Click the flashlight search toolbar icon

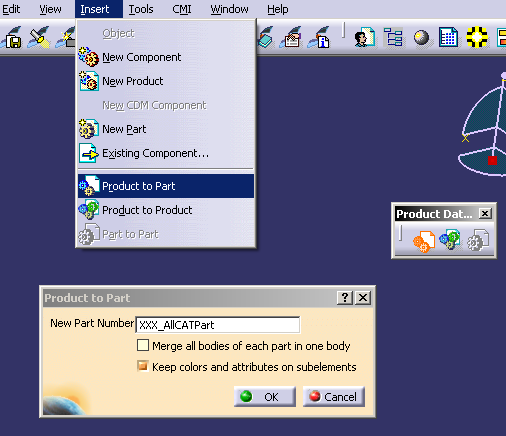pyautogui.click(x=39, y=37)
